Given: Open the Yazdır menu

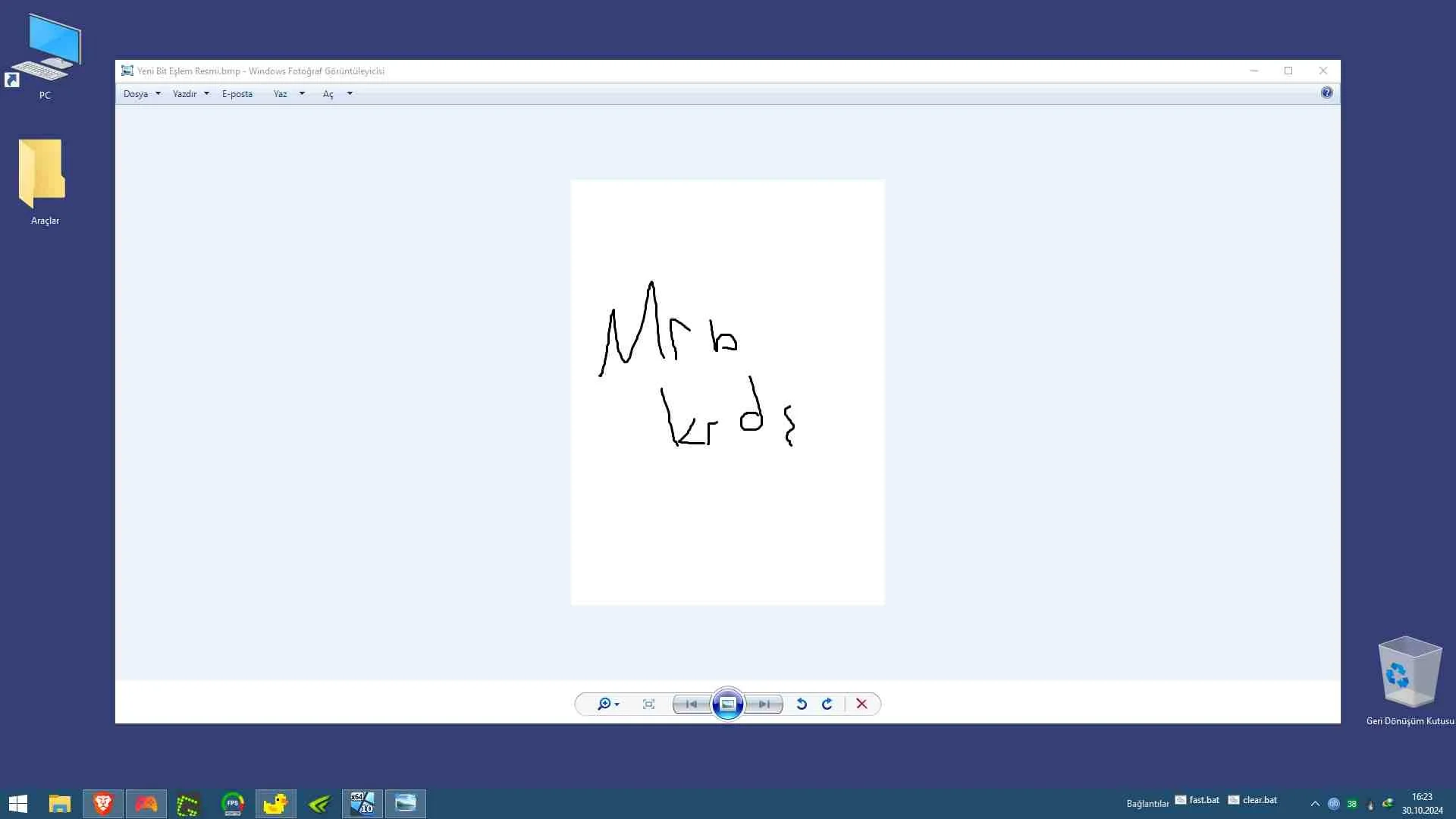Looking at the screenshot, I should (x=184, y=94).
